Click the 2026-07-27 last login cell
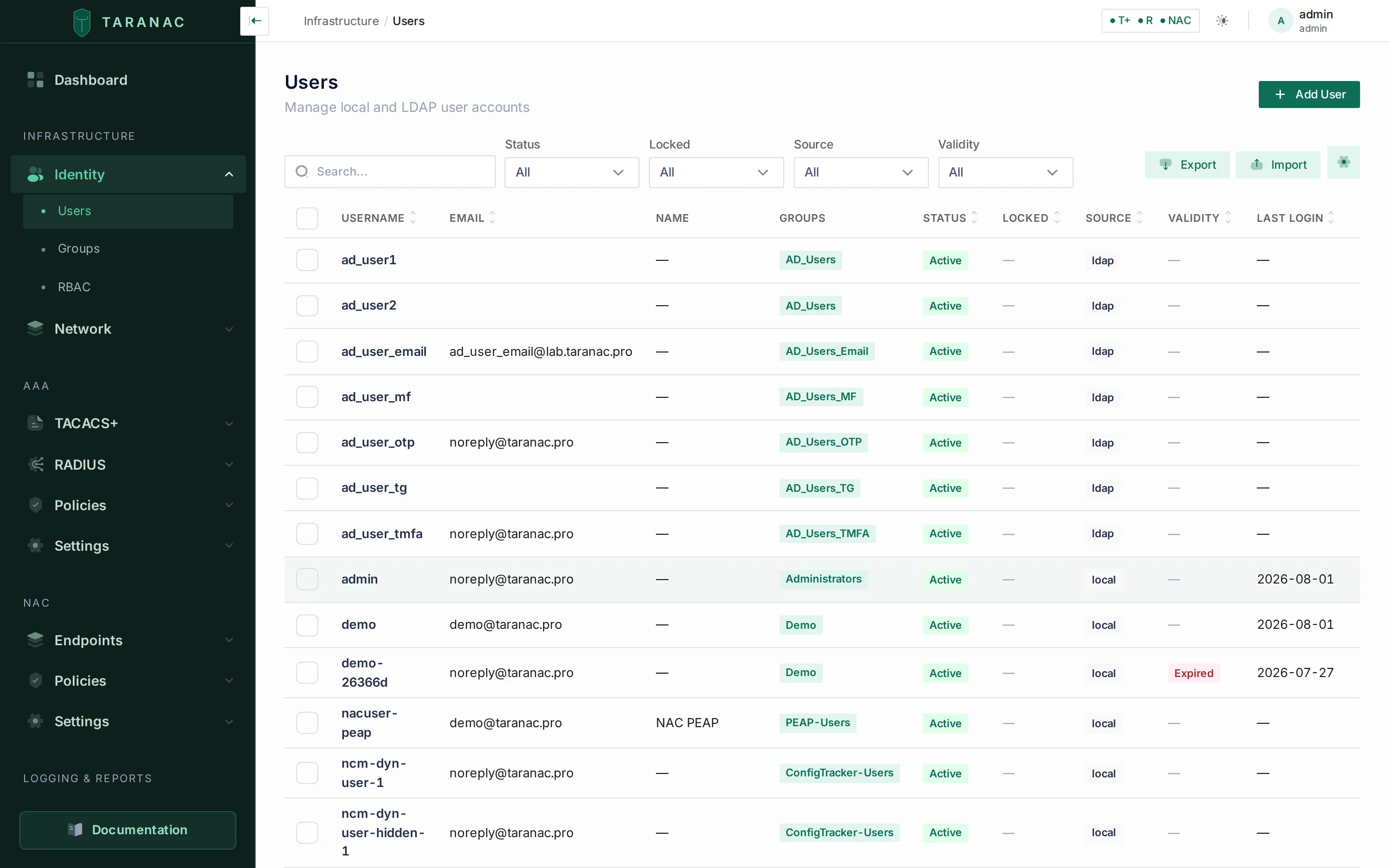The width and height of the screenshot is (1389, 868). click(x=1295, y=673)
